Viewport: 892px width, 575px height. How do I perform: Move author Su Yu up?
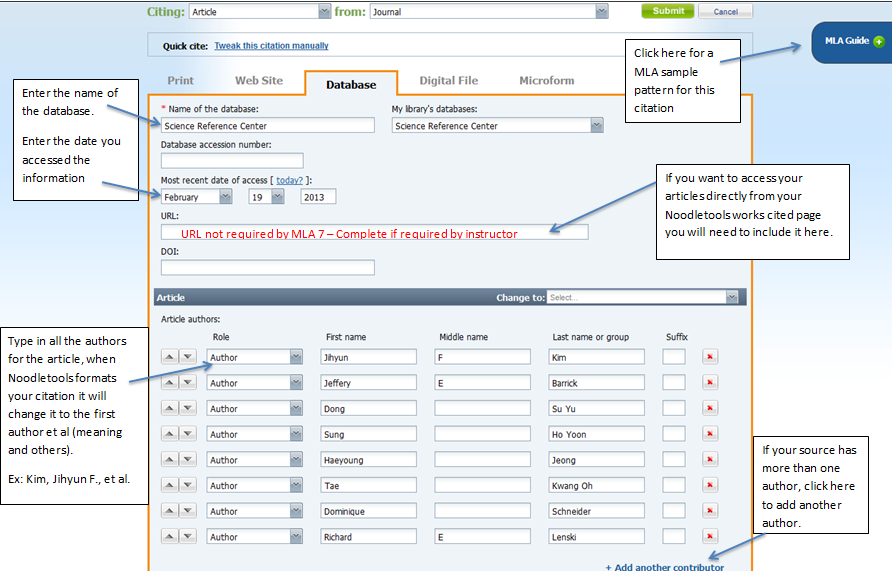point(170,408)
